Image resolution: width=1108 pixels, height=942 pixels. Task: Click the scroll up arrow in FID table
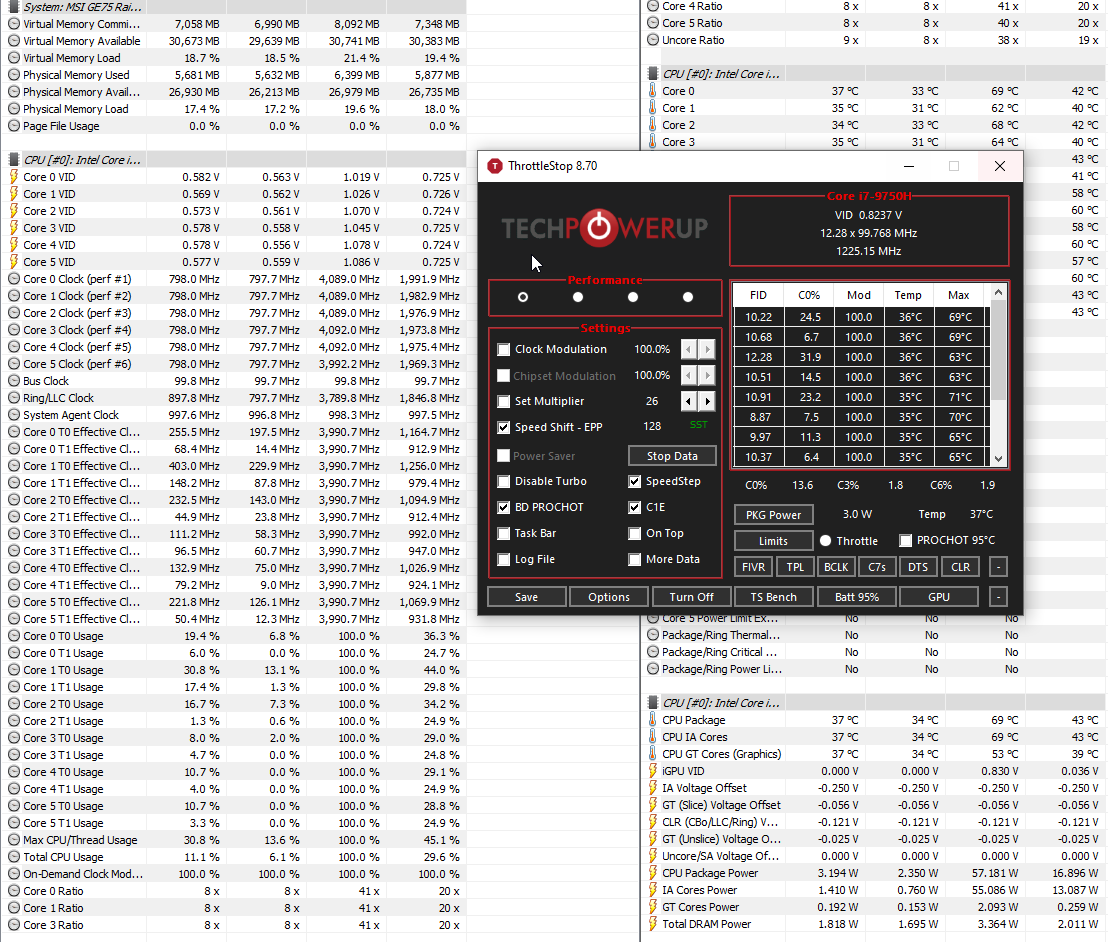998,292
